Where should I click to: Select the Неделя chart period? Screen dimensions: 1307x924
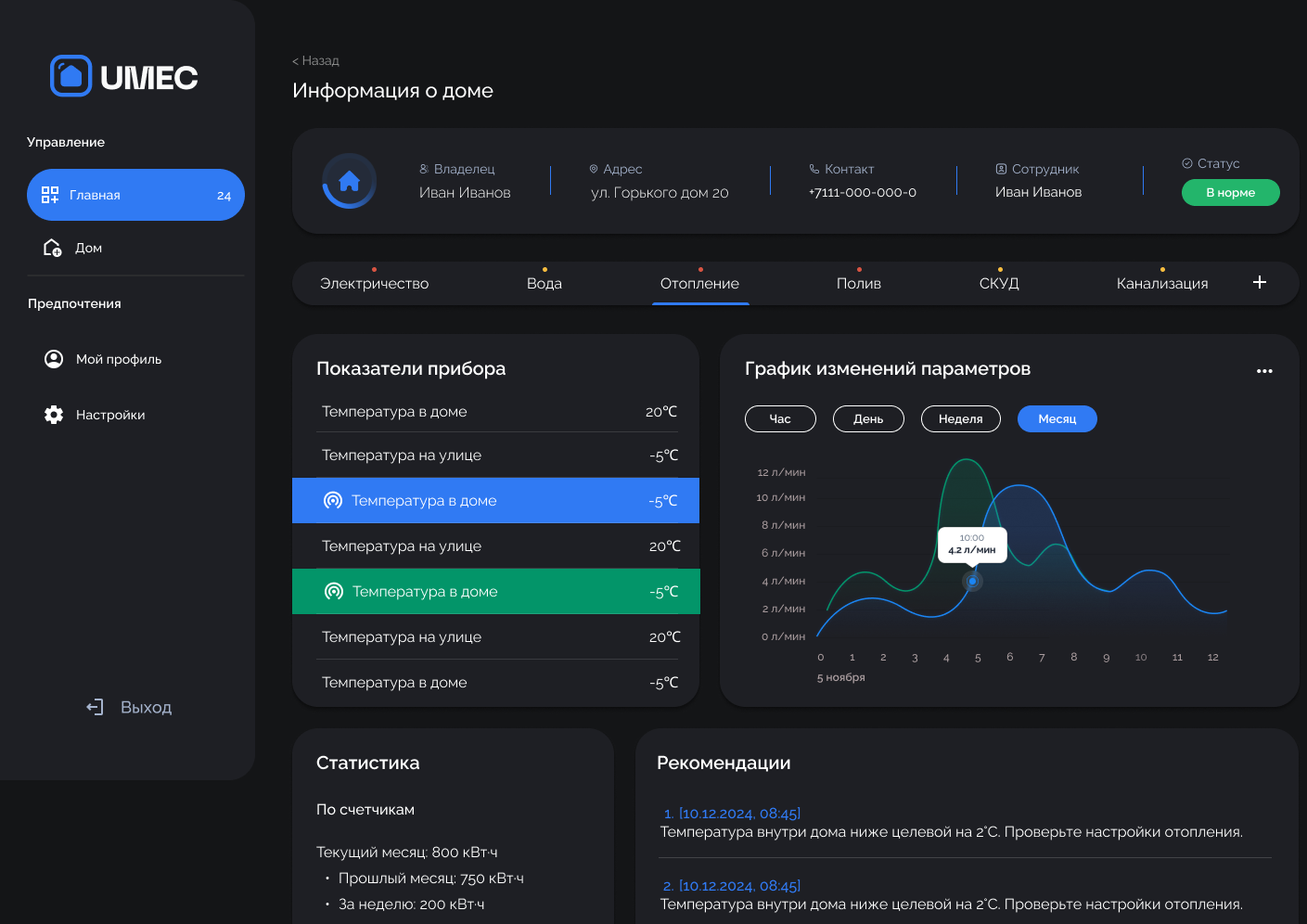961,419
